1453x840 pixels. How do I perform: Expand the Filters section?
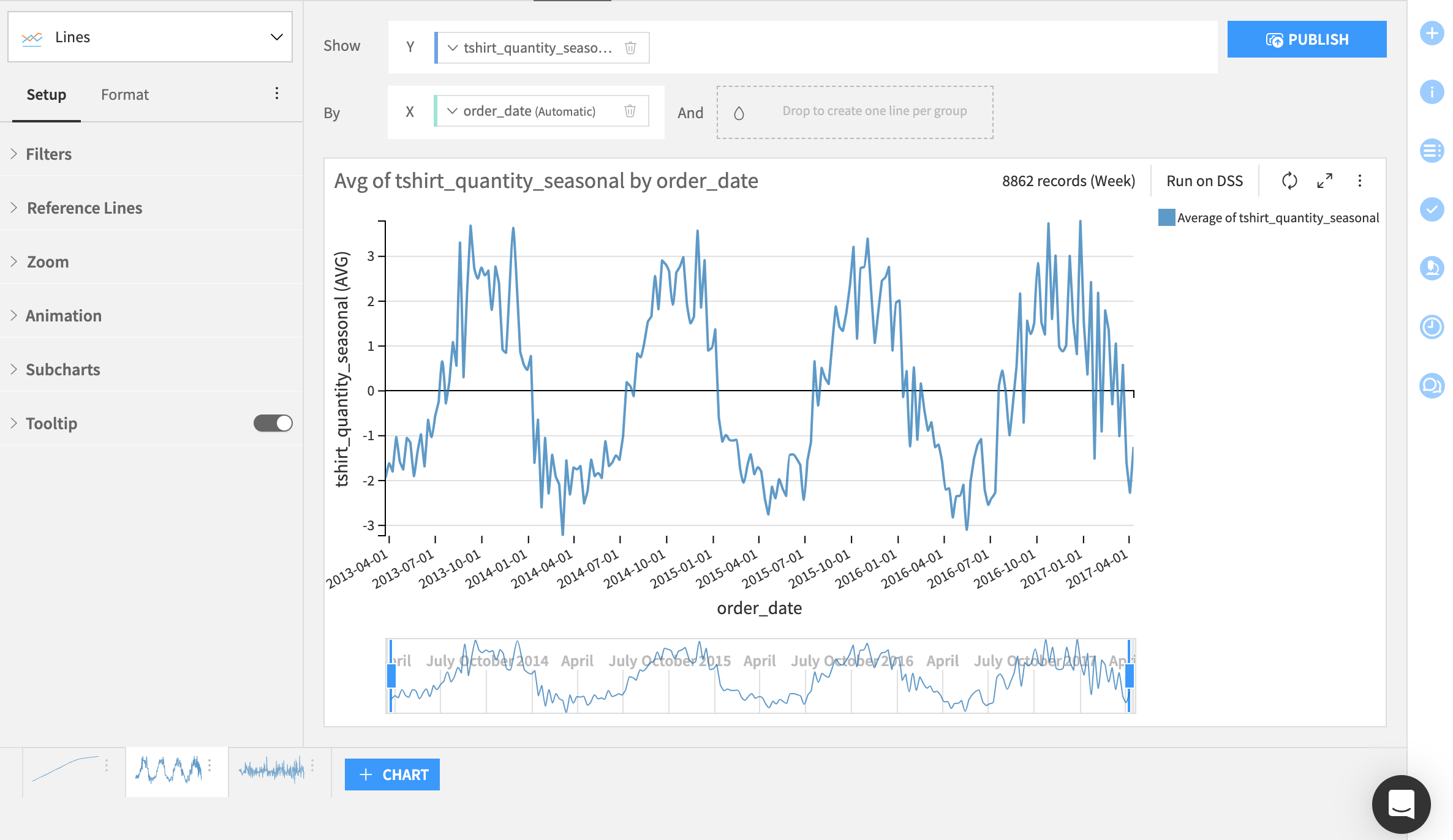[x=49, y=154]
